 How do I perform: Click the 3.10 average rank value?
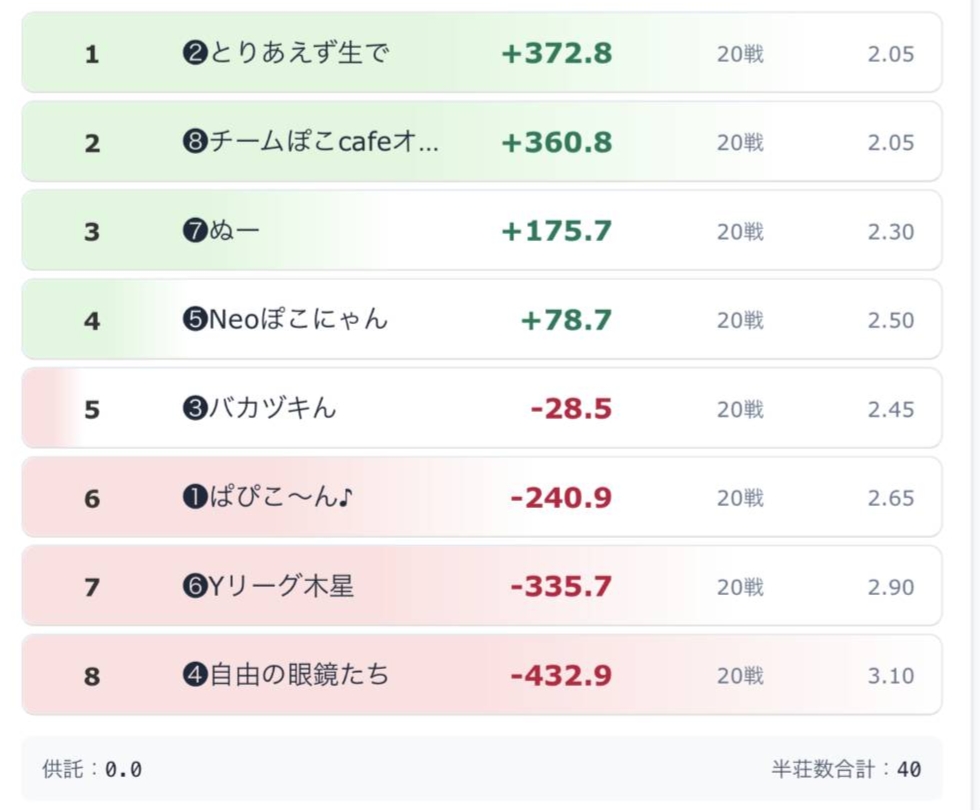coord(890,676)
